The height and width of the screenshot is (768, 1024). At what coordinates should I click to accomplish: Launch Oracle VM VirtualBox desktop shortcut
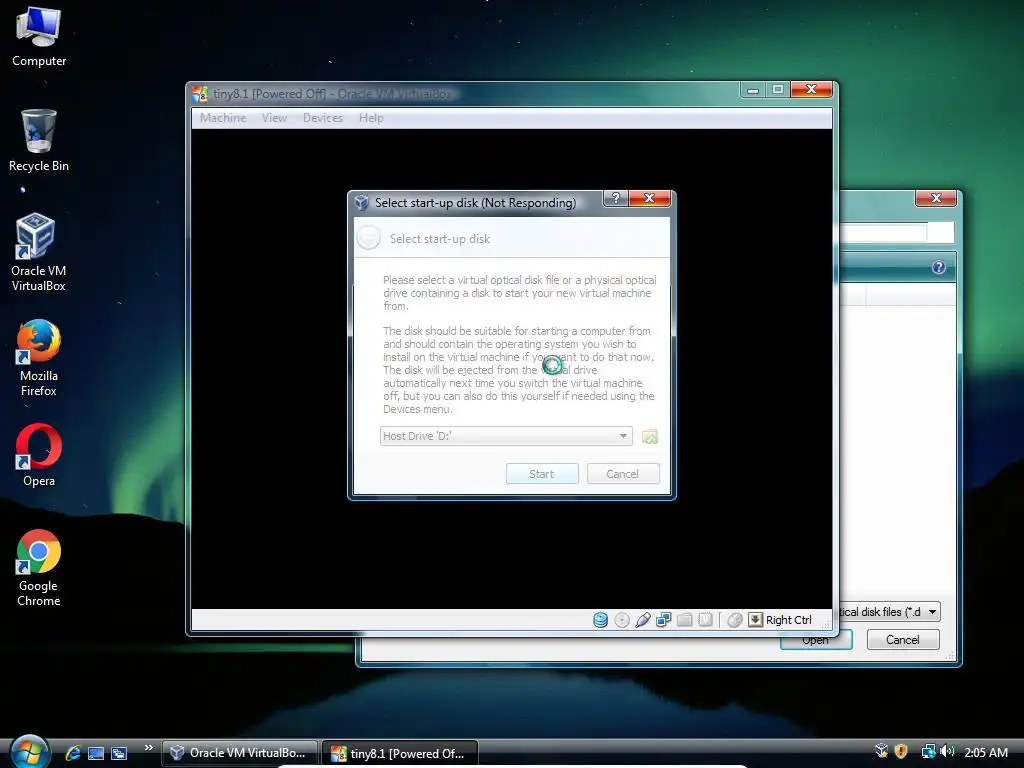(39, 252)
